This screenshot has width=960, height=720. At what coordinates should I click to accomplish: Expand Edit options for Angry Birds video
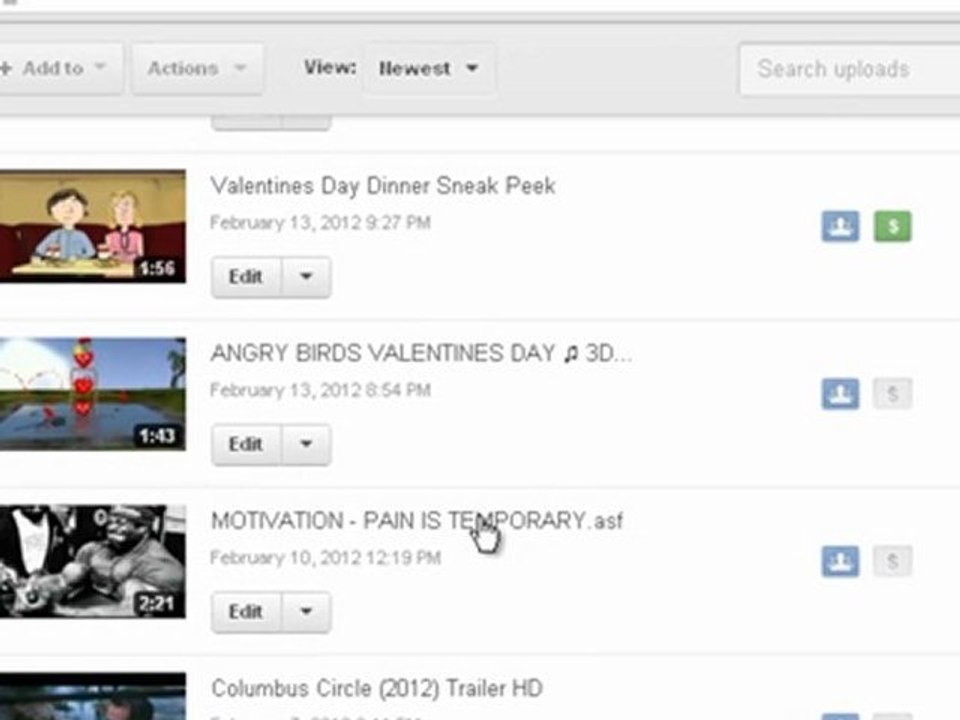[306, 444]
